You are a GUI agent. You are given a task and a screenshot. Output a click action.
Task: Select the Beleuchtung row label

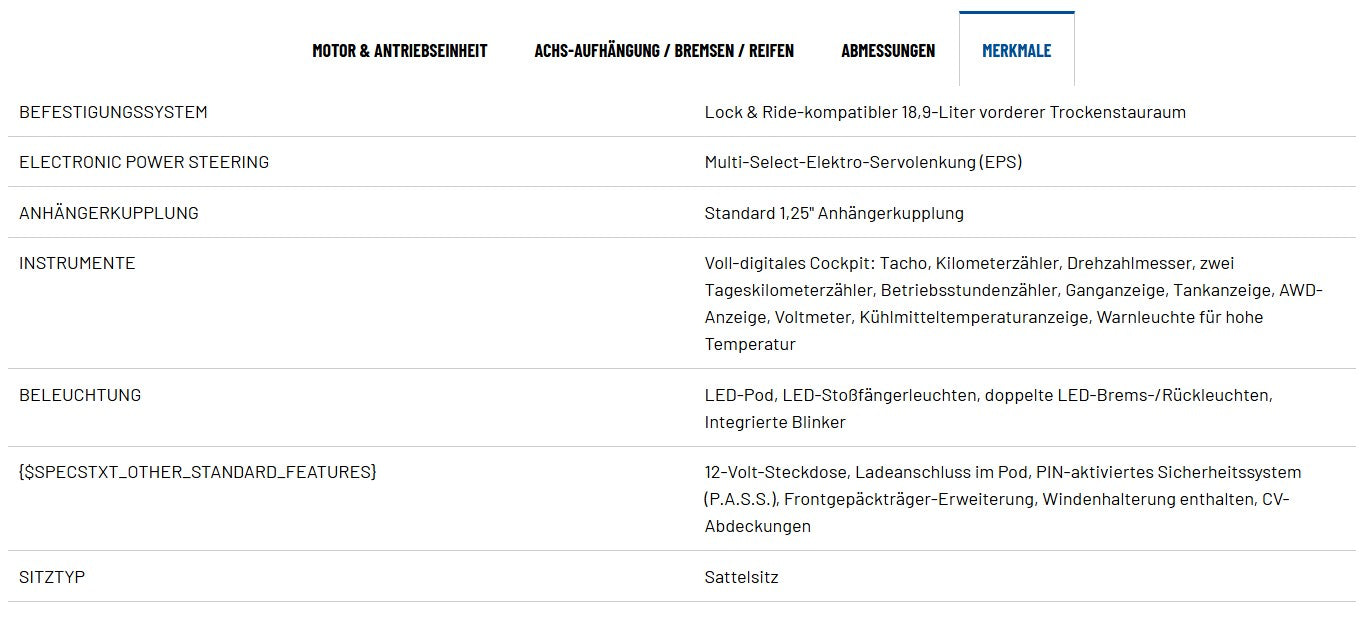click(80, 395)
